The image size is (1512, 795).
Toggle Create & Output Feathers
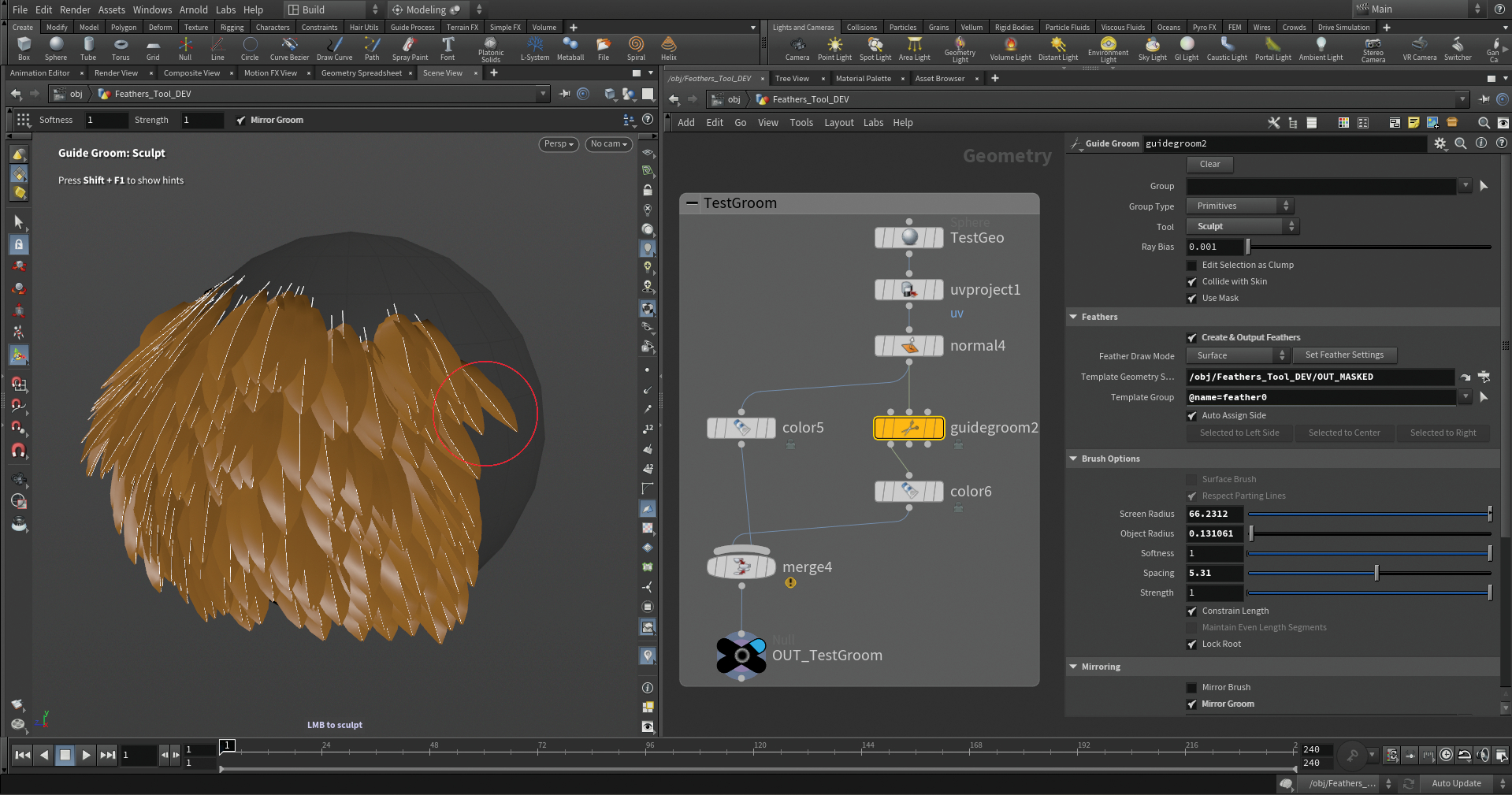(x=1192, y=338)
